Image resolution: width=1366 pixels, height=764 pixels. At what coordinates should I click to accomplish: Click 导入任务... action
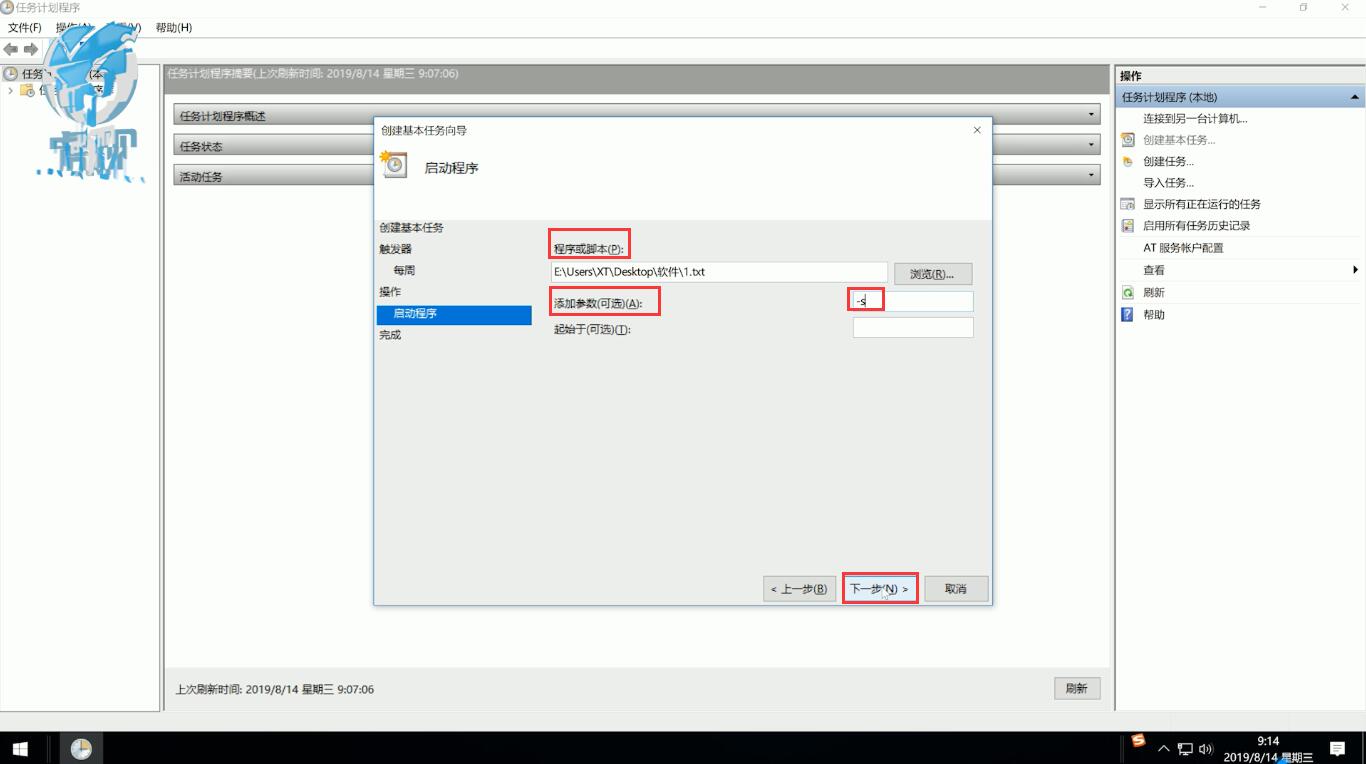click(x=1168, y=183)
